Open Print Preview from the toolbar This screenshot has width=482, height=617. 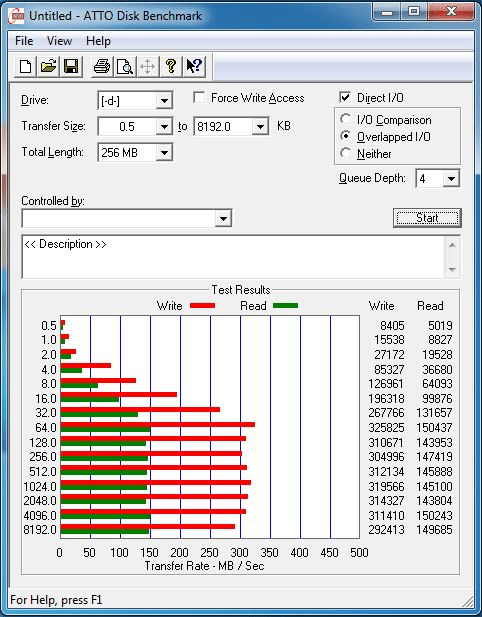pyautogui.click(x=125, y=66)
